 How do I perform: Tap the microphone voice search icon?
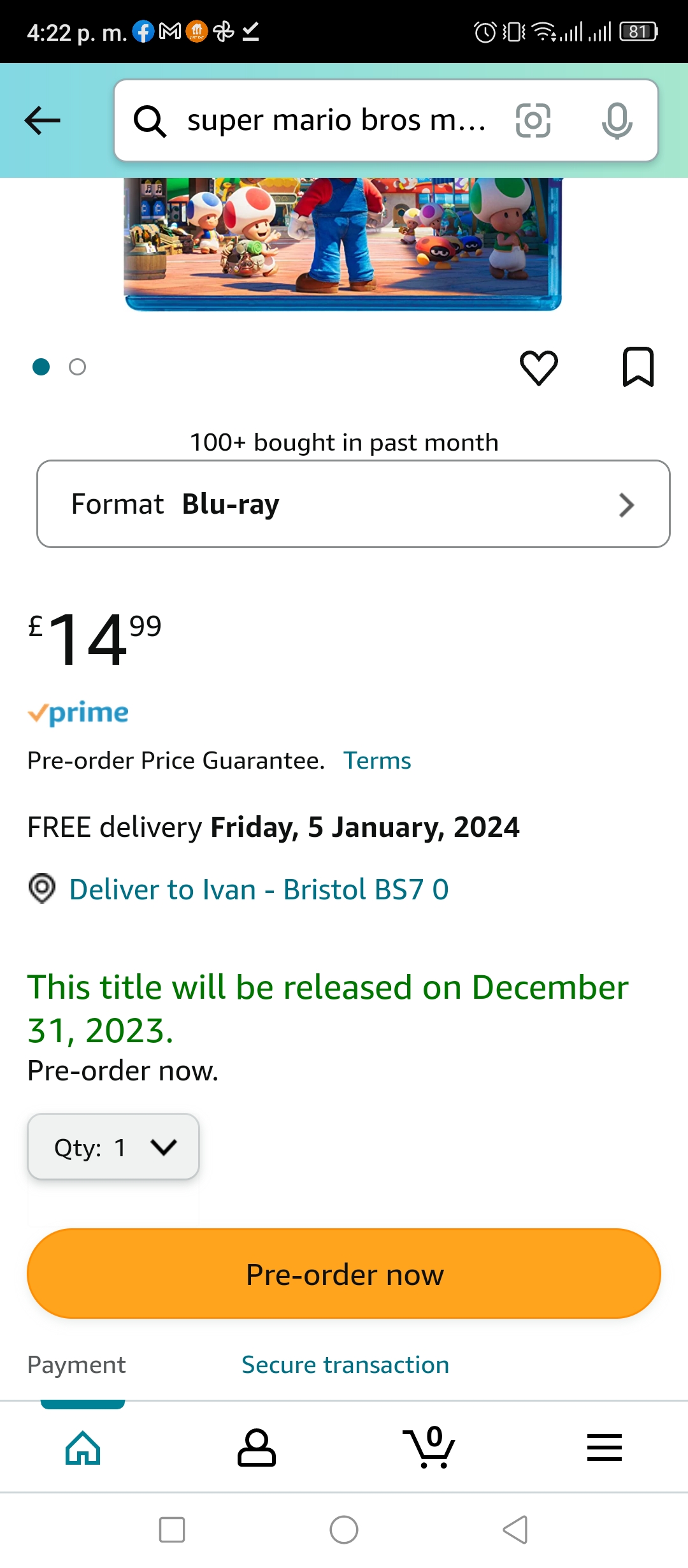617,120
